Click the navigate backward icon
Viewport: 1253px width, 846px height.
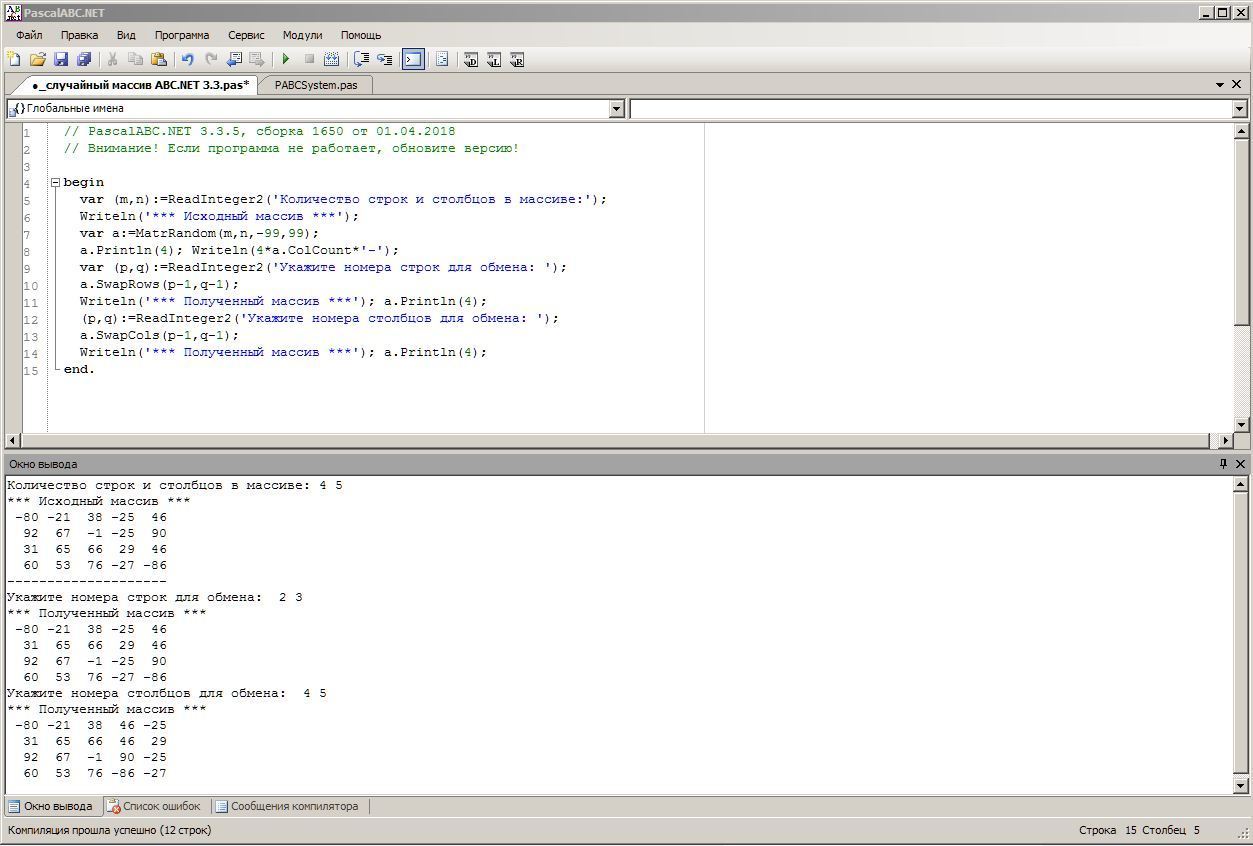click(x=234, y=60)
